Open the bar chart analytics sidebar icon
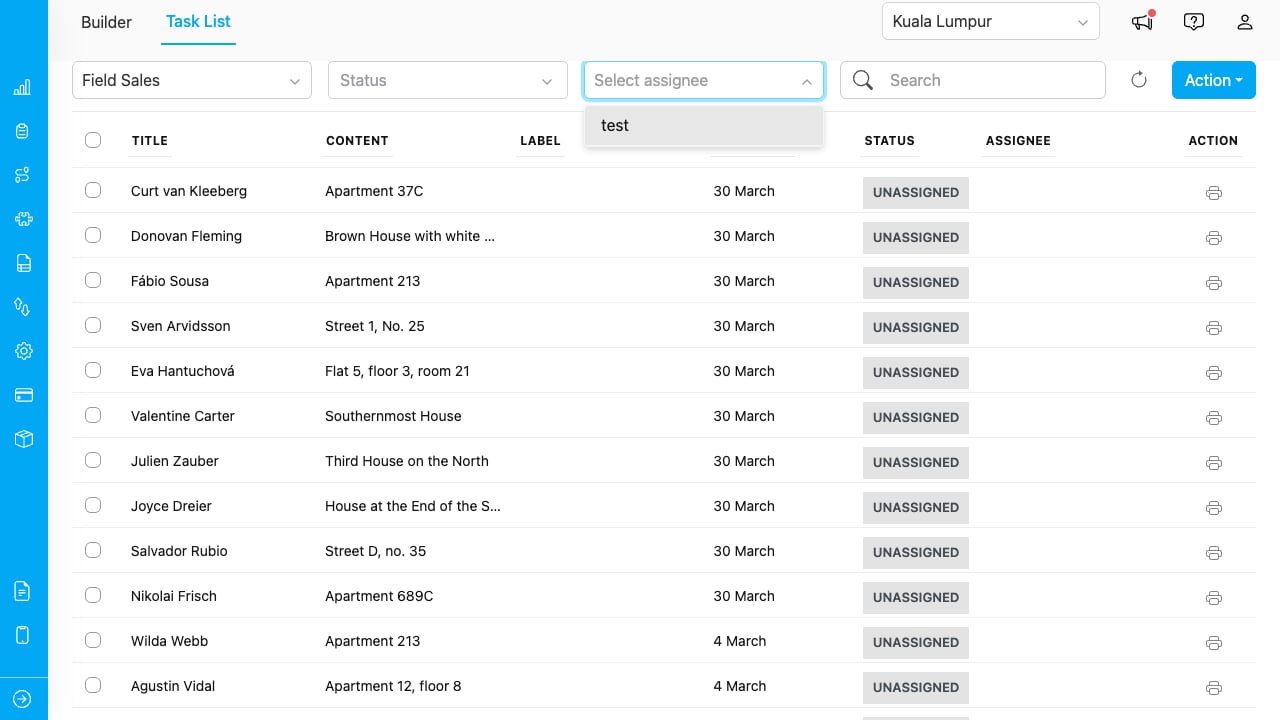Image resolution: width=1280 pixels, height=720 pixels. [x=22, y=88]
